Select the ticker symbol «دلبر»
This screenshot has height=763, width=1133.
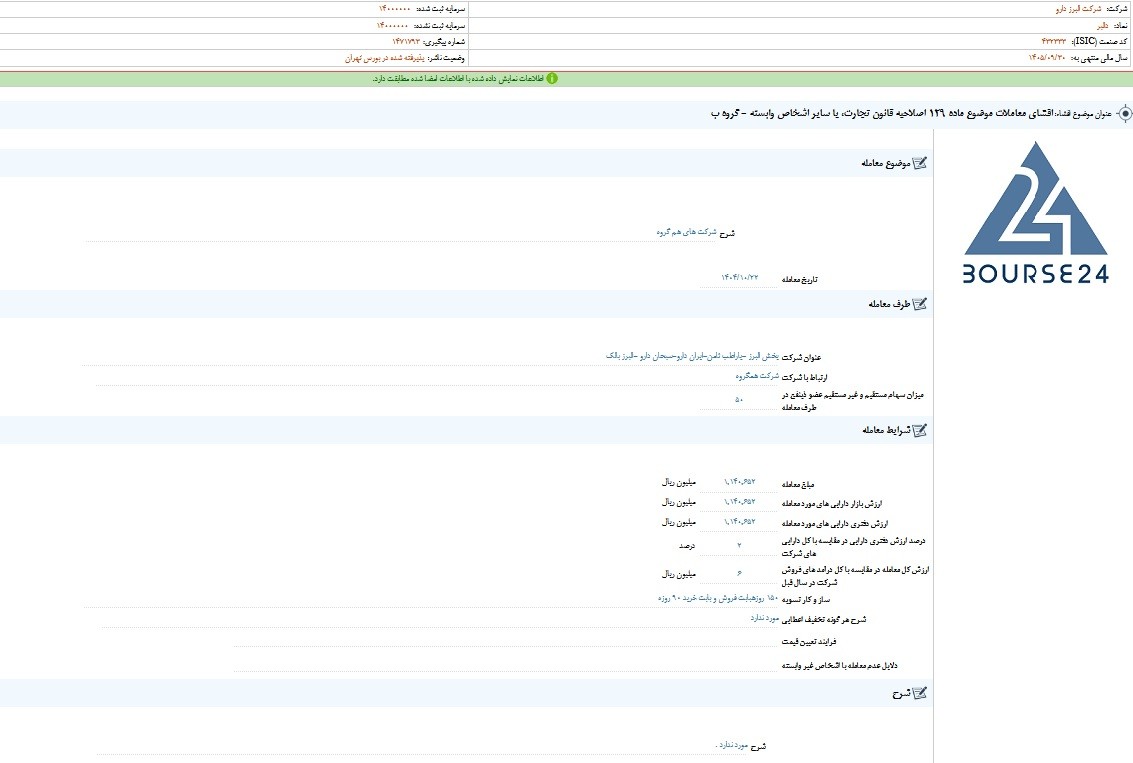1102,25
